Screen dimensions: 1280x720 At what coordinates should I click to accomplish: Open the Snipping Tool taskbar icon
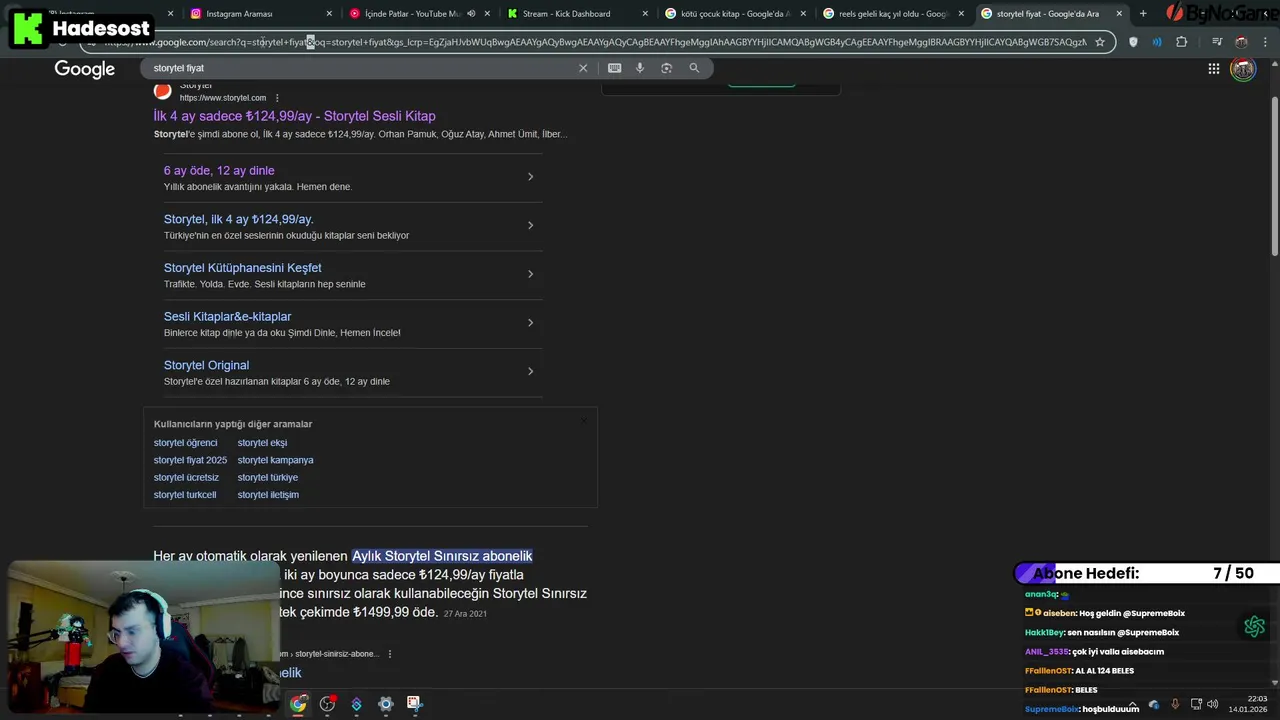[414, 704]
